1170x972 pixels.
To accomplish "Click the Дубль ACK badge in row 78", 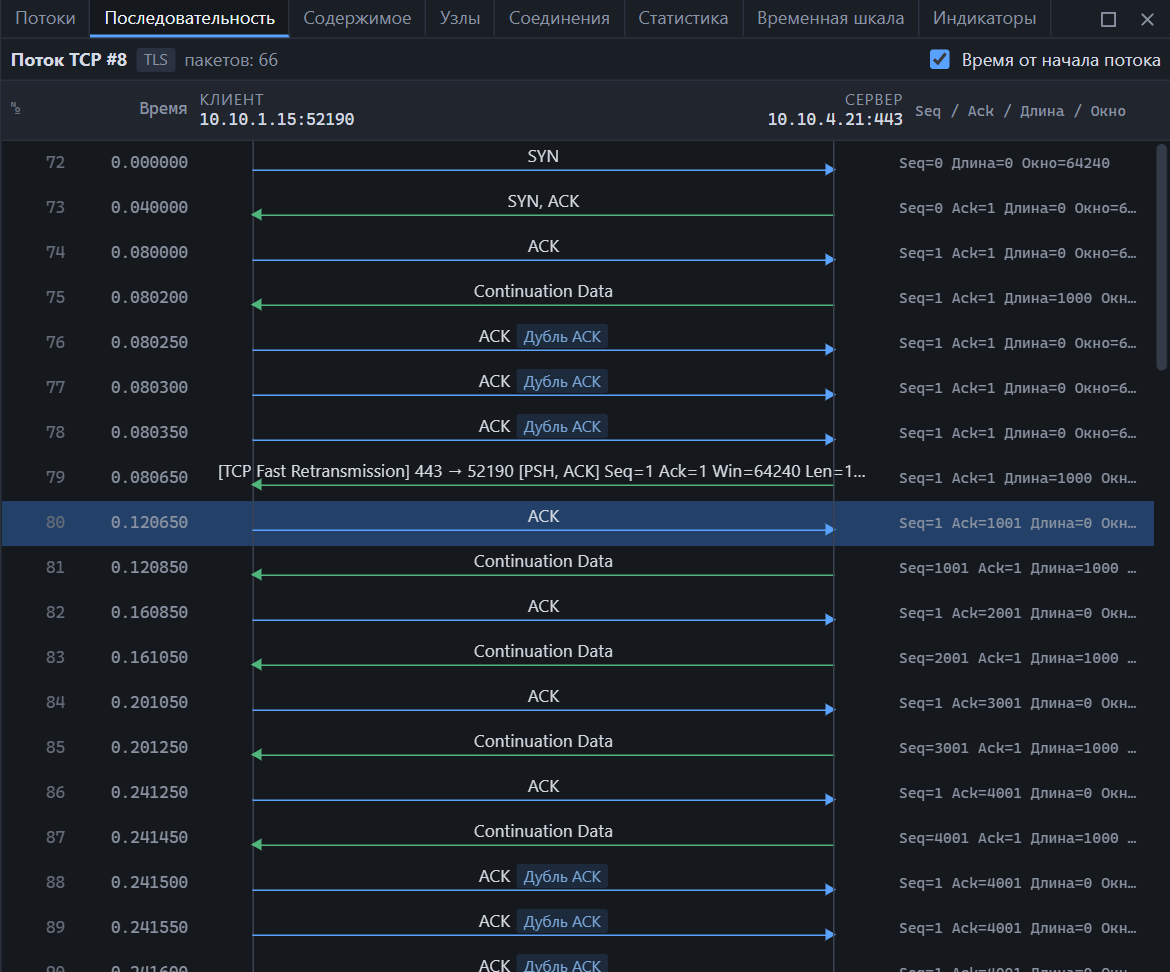I will [562, 427].
